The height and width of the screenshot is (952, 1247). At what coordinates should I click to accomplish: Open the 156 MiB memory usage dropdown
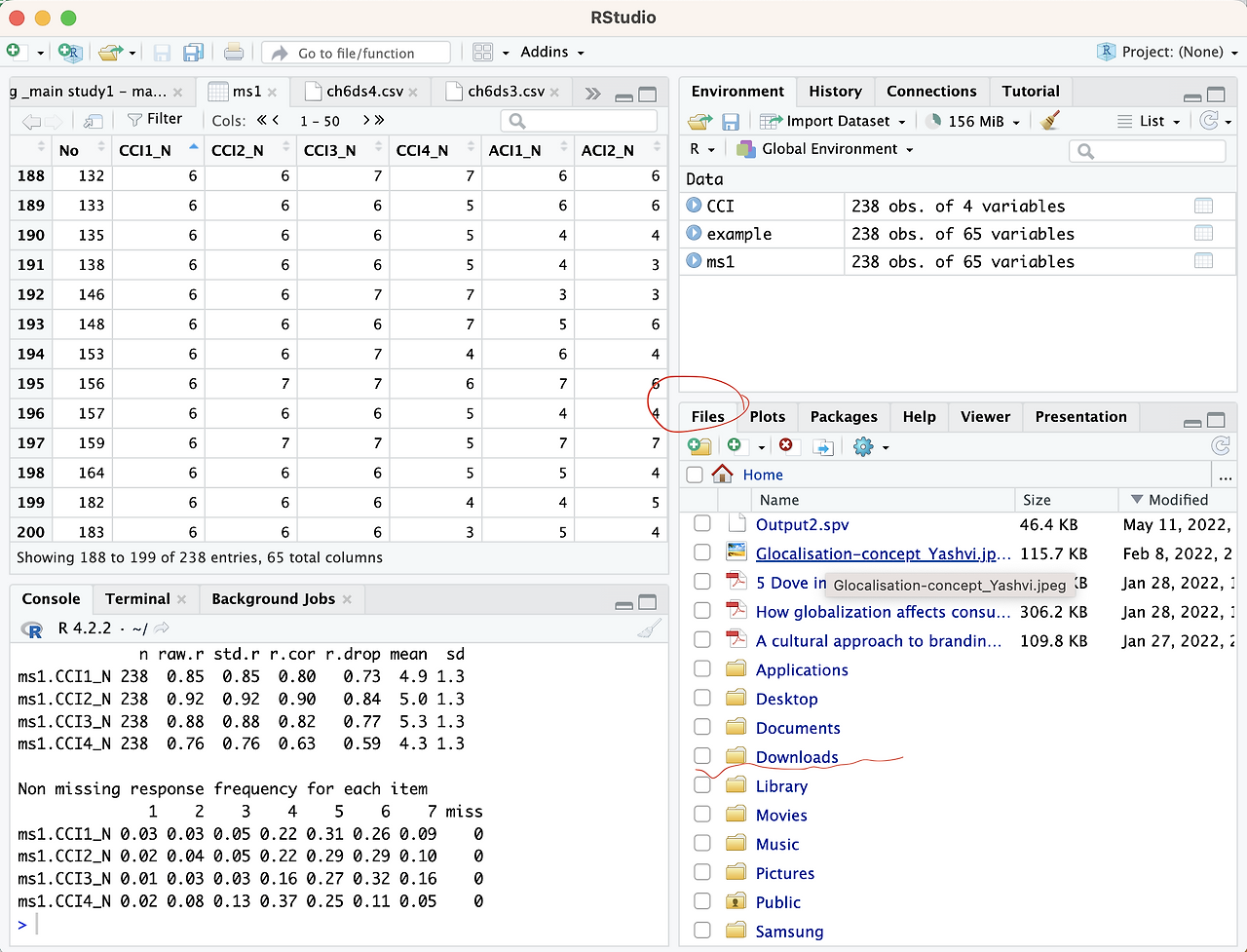point(972,121)
